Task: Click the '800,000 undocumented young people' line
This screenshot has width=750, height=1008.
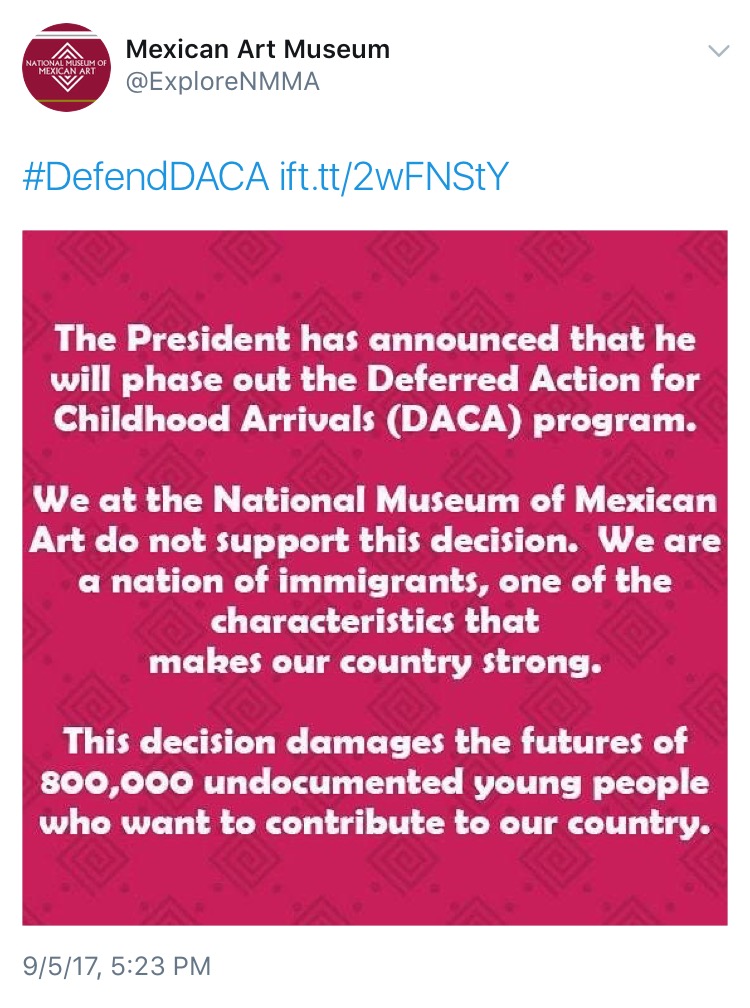Action: (375, 782)
